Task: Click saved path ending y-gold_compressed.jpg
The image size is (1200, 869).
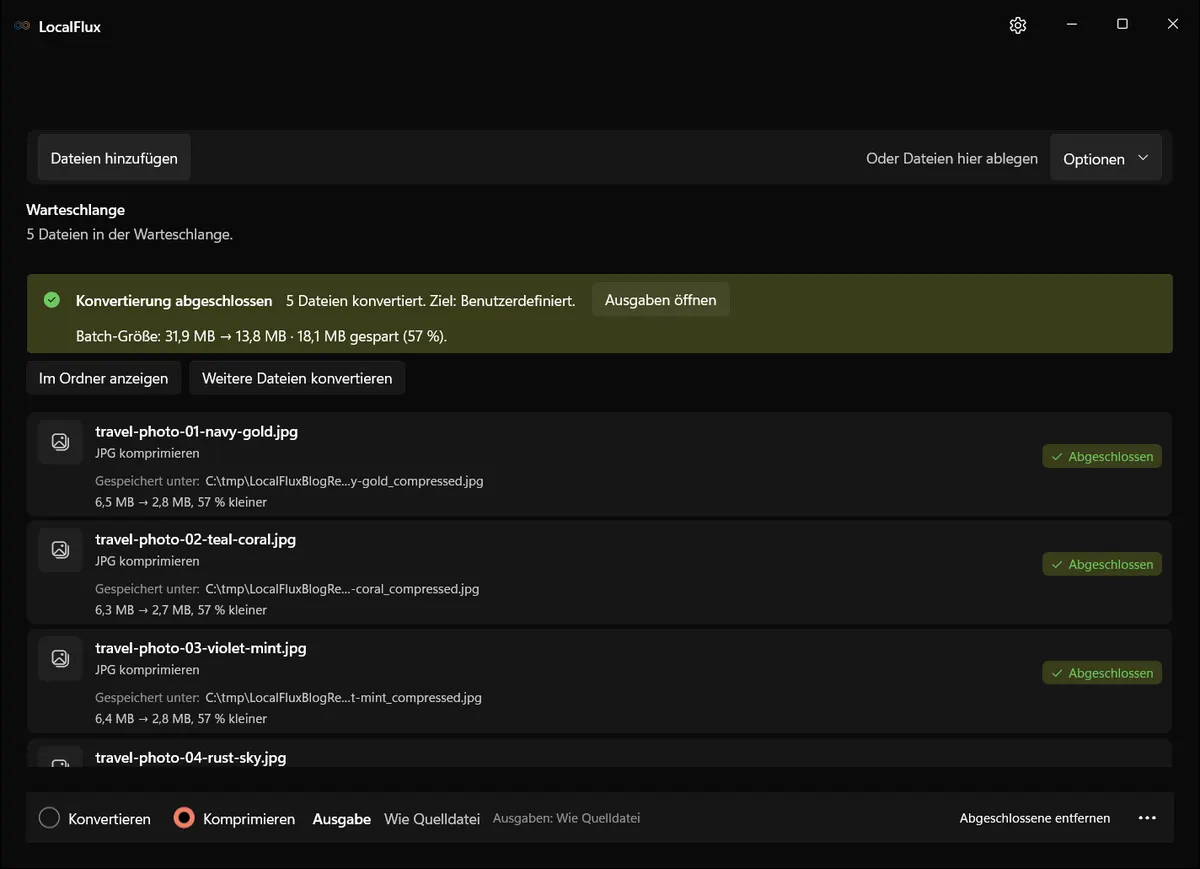Action: click(x=344, y=481)
